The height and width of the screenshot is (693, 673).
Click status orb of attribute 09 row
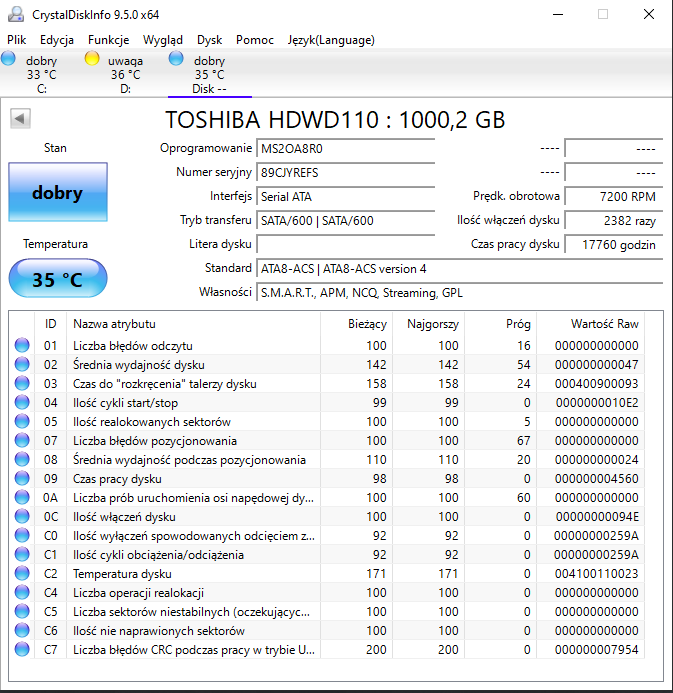click(x=22, y=478)
